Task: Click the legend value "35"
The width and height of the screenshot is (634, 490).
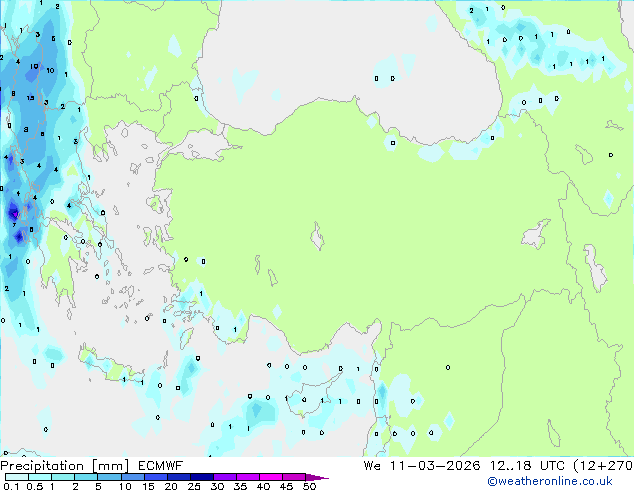Action: tap(241, 486)
